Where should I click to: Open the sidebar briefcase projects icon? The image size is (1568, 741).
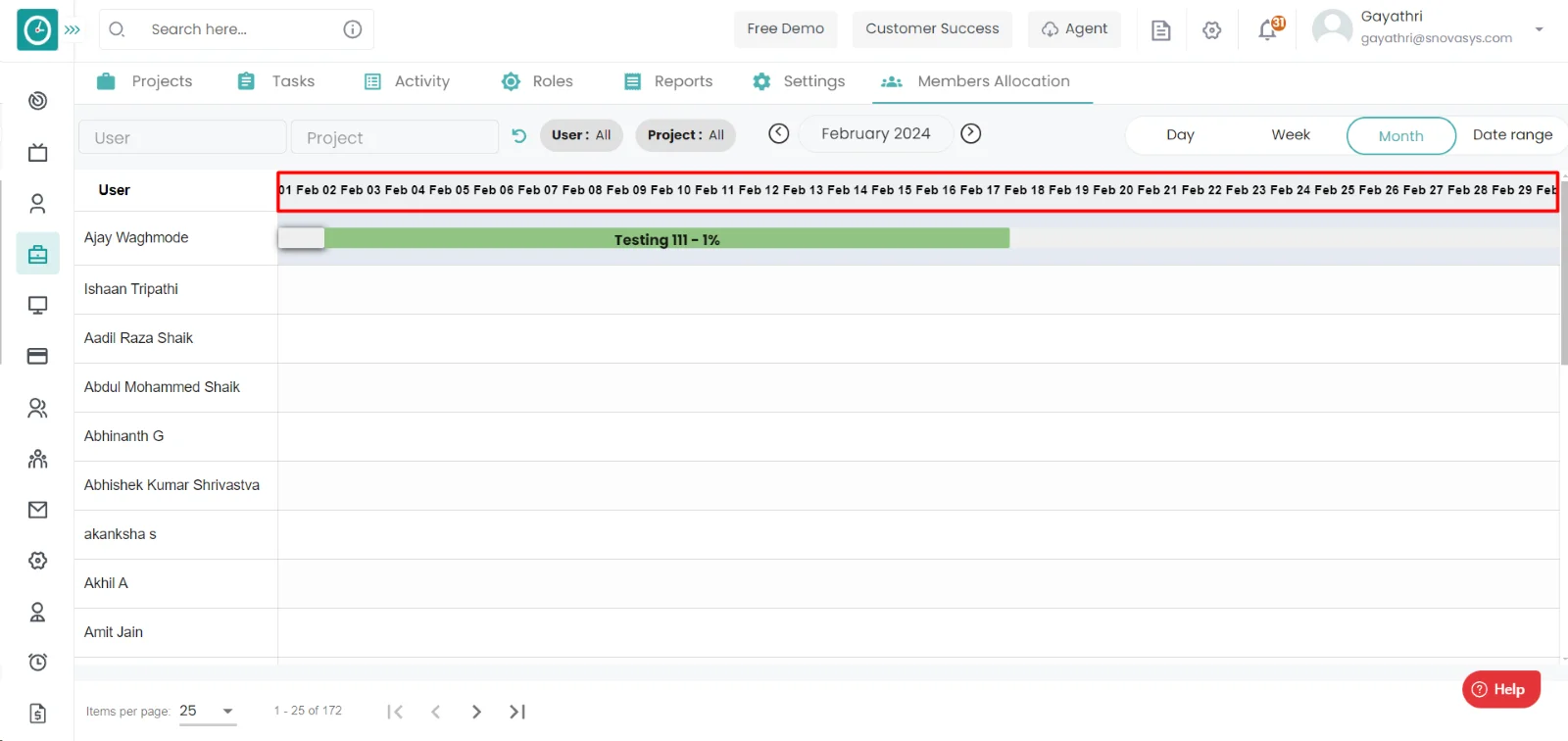pos(38,254)
